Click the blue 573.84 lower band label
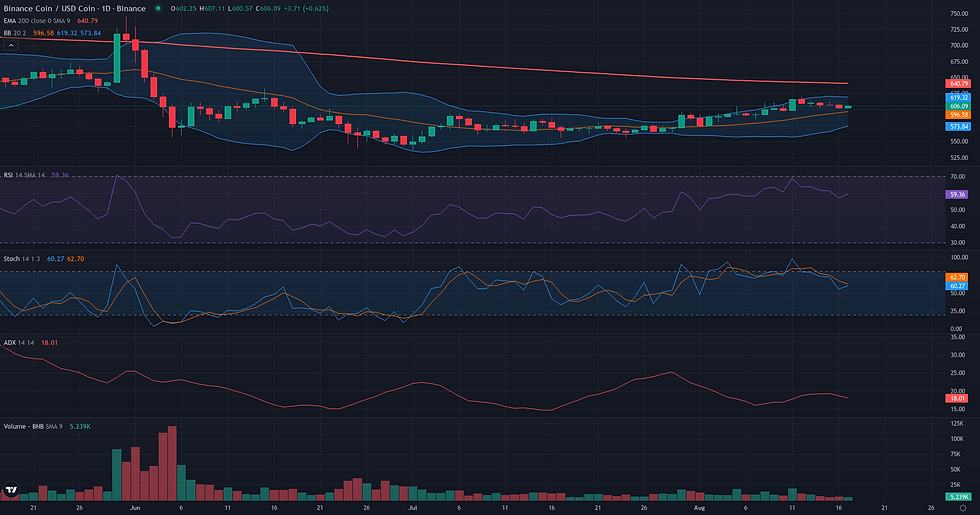 point(958,126)
